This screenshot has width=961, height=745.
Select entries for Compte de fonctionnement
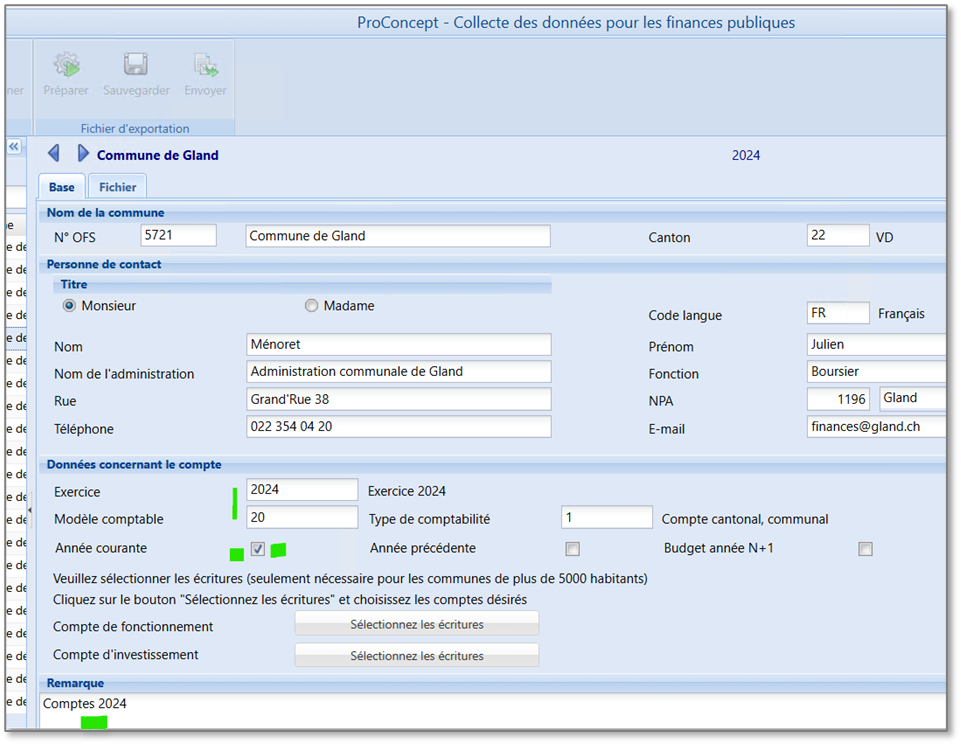416,624
